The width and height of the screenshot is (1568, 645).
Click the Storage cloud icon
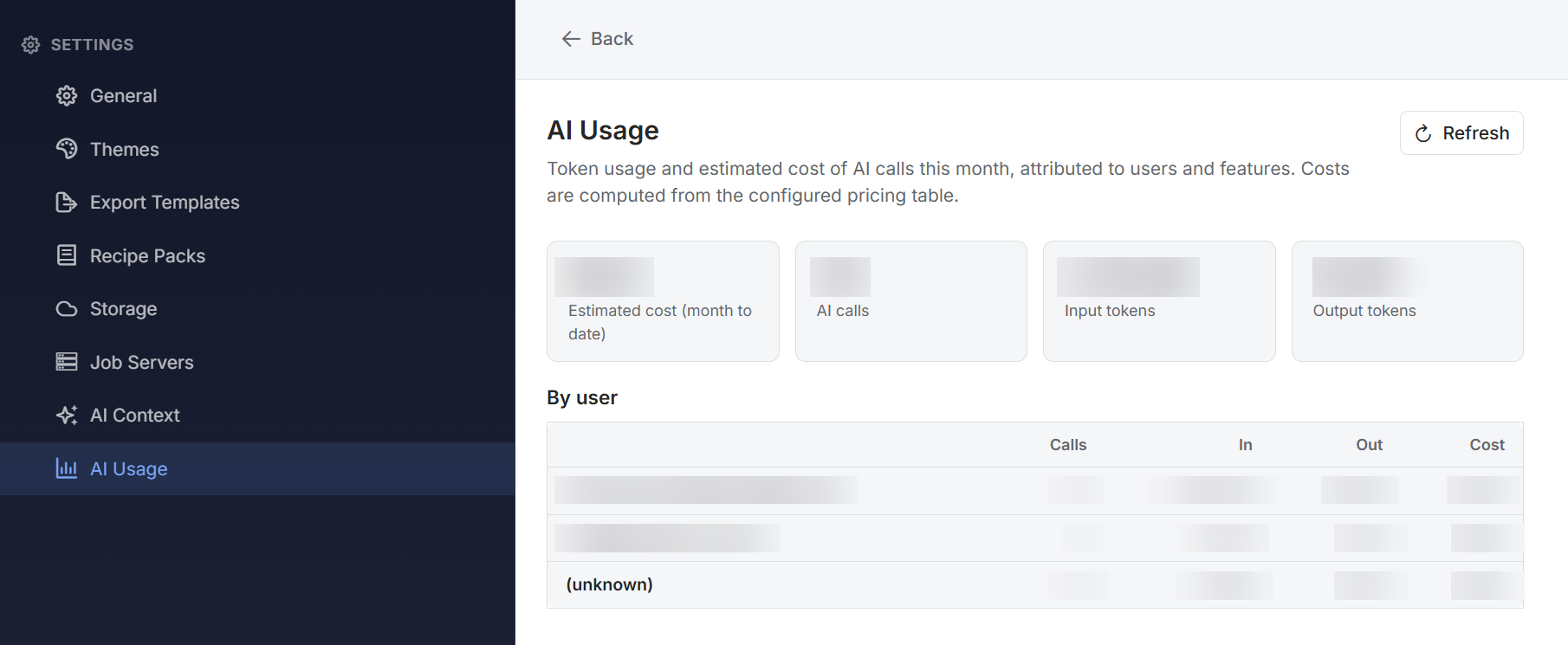67,309
